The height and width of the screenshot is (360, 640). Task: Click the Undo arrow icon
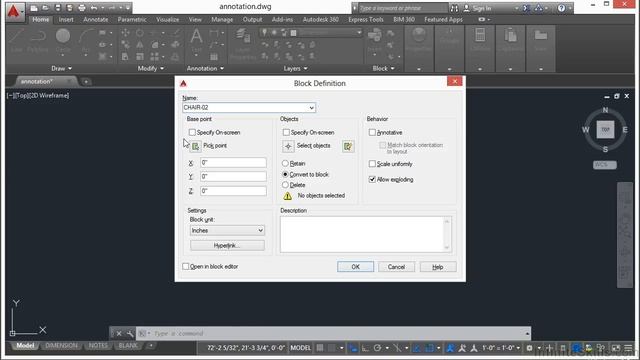(94, 8)
